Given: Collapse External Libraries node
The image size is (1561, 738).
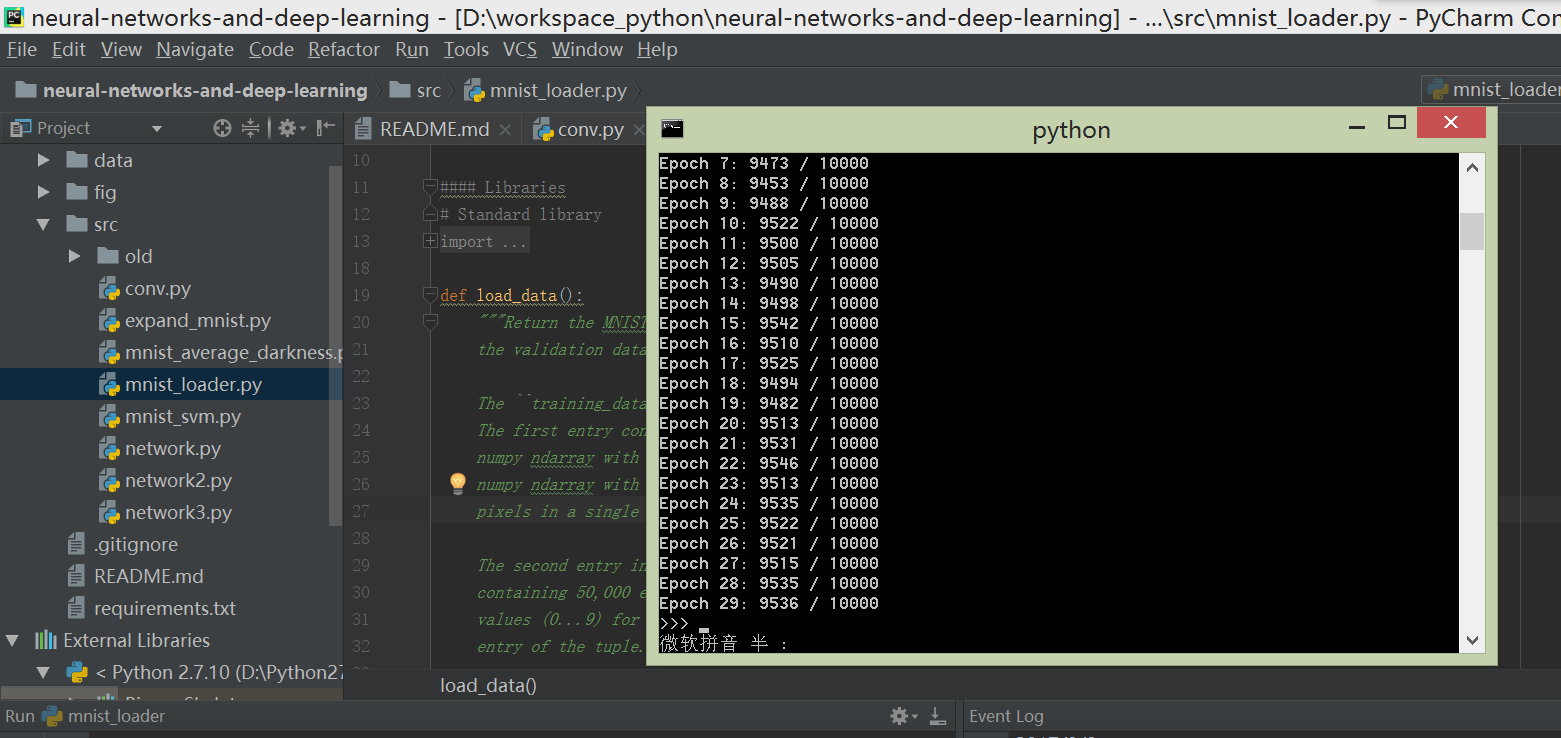Looking at the screenshot, I should click(13, 640).
